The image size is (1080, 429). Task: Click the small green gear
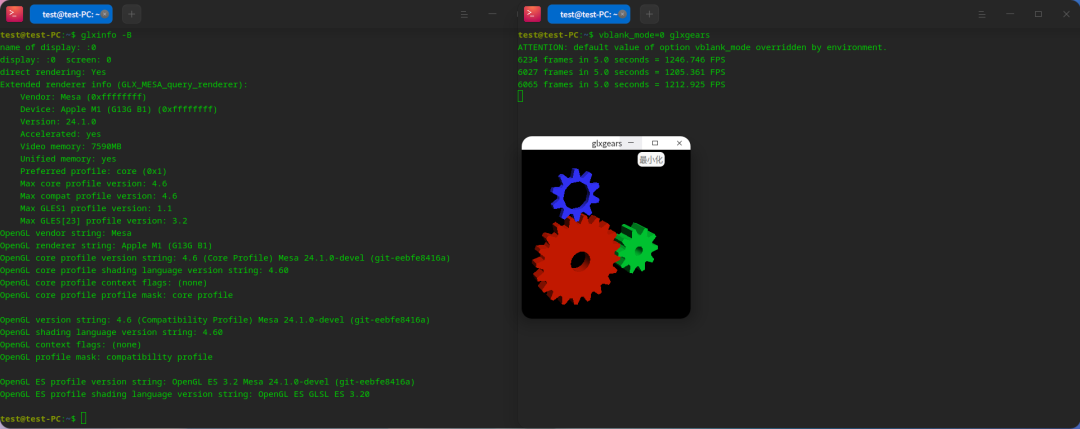[x=636, y=248]
